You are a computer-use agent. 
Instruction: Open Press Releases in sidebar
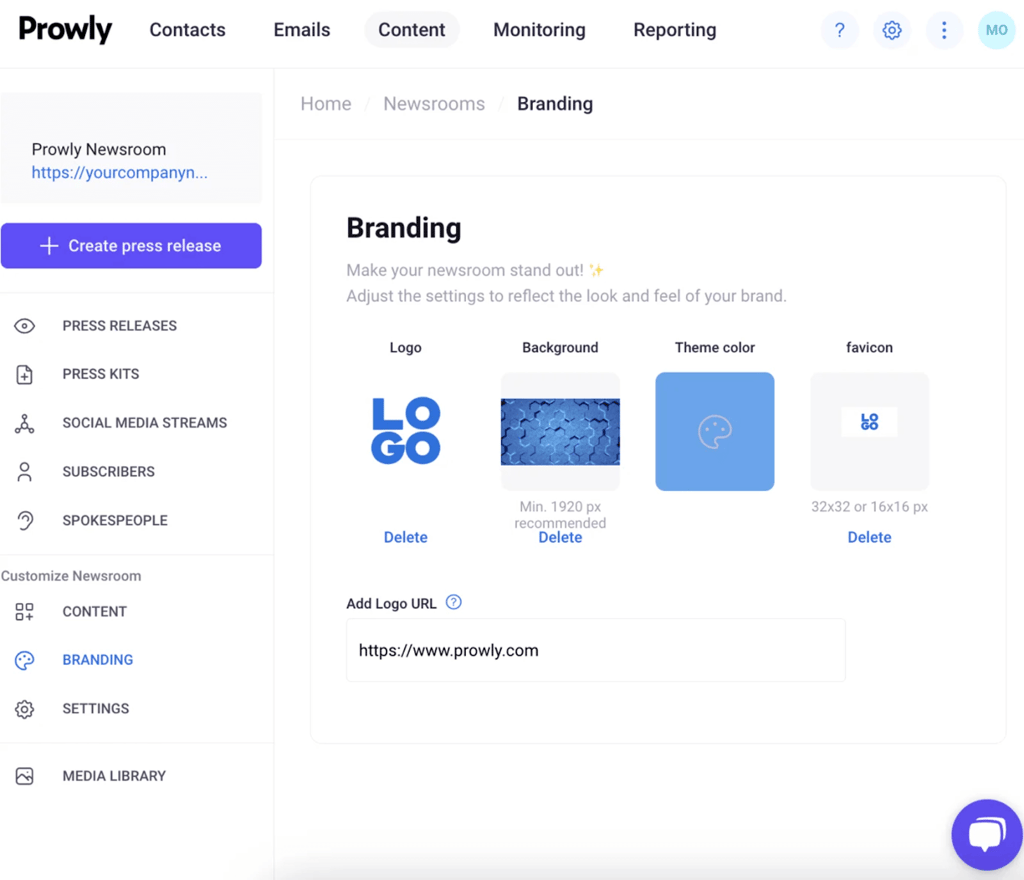tap(120, 326)
